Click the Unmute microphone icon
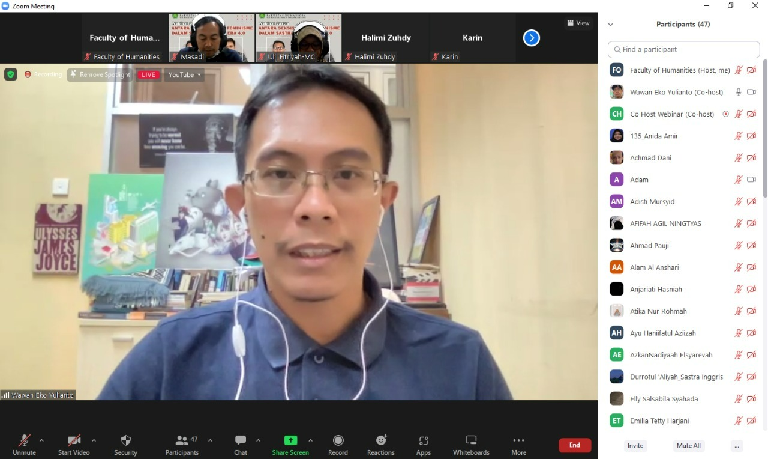The width and height of the screenshot is (768, 459). point(24,440)
